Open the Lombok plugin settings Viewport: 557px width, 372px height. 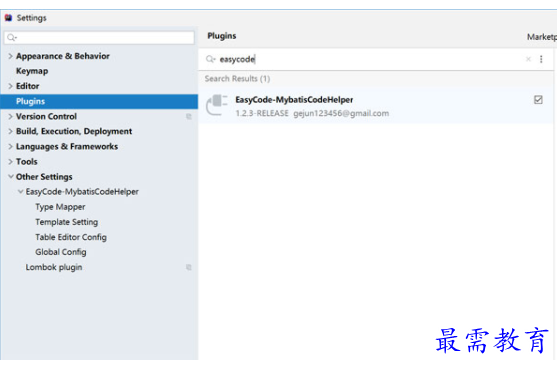(x=54, y=267)
